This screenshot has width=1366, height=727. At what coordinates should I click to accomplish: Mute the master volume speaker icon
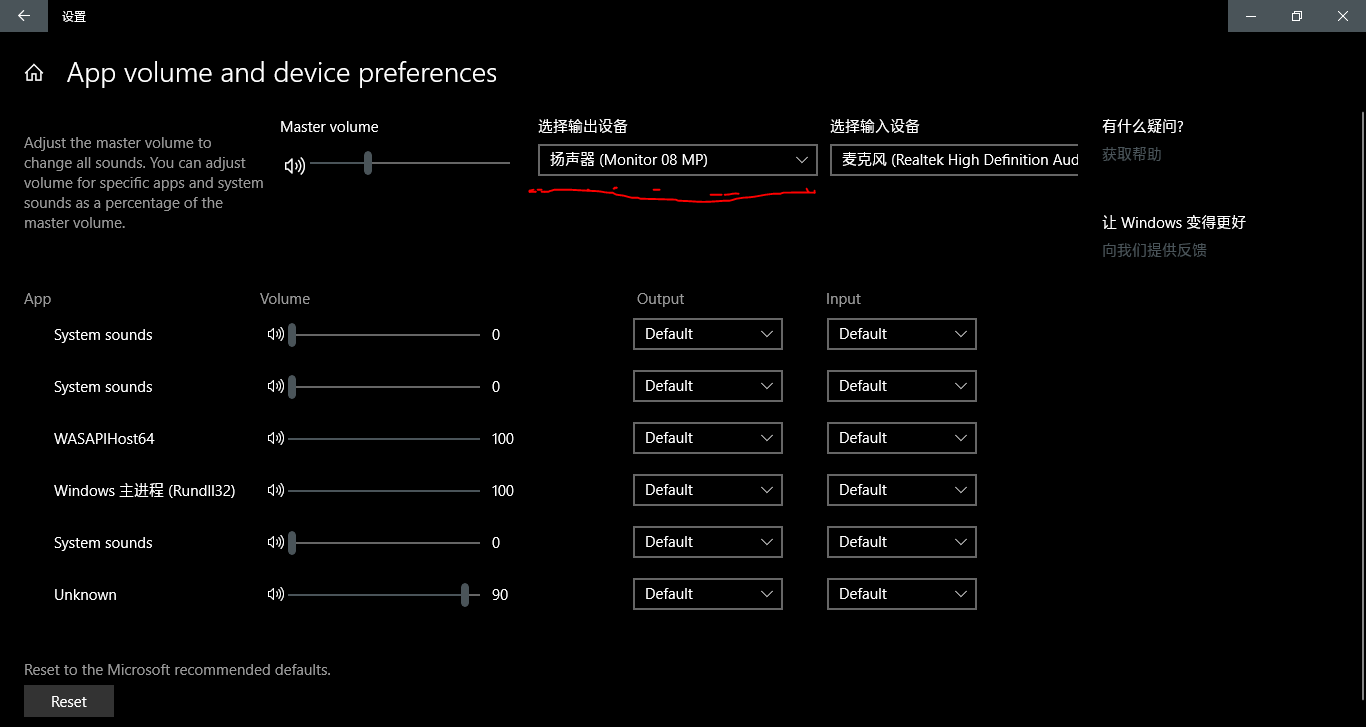[x=294, y=166]
